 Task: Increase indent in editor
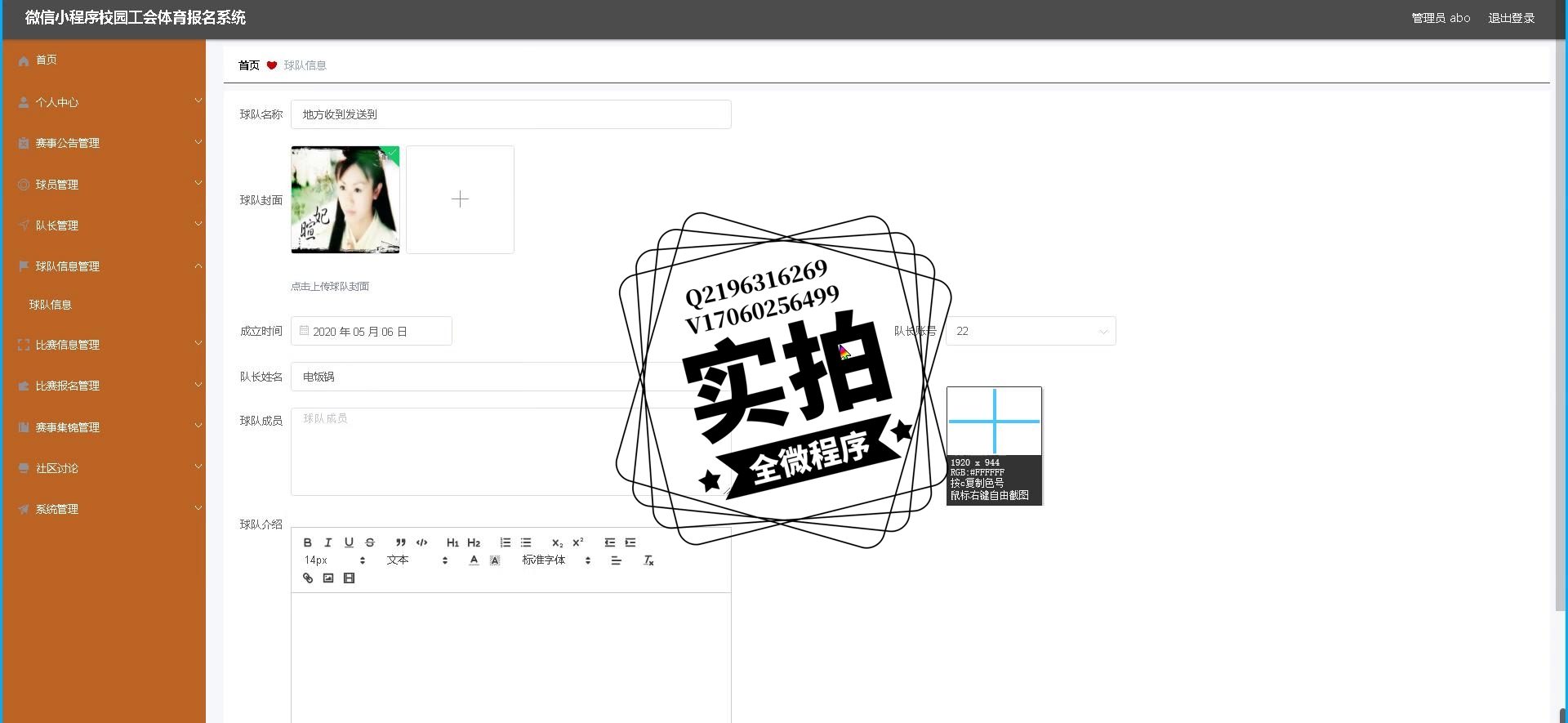(x=630, y=542)
